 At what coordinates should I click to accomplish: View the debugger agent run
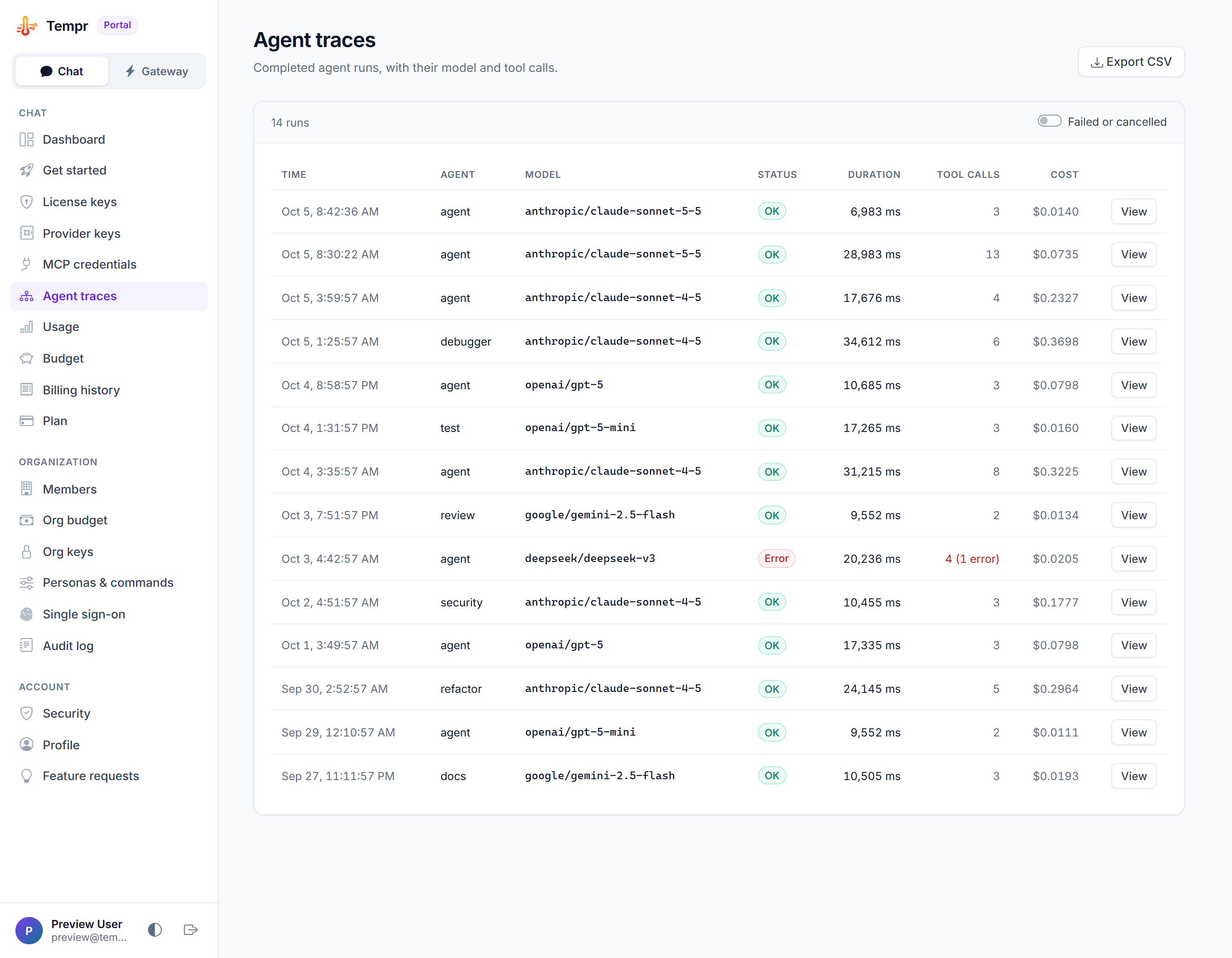click(1133, 342)
